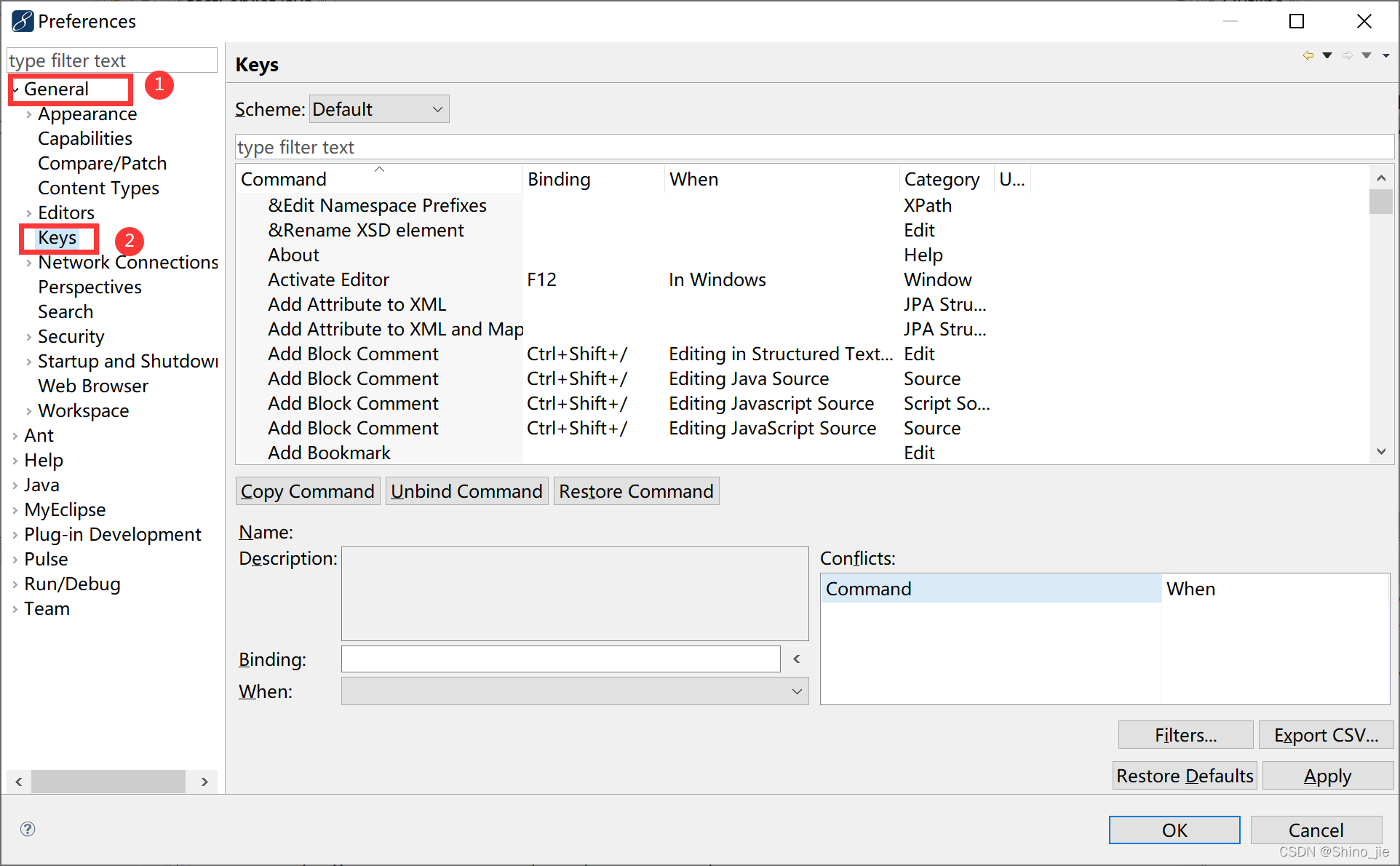Screen dimensions: 1400x866
Task: Click the Eclipse logo in the title bar
Action: 21,20
